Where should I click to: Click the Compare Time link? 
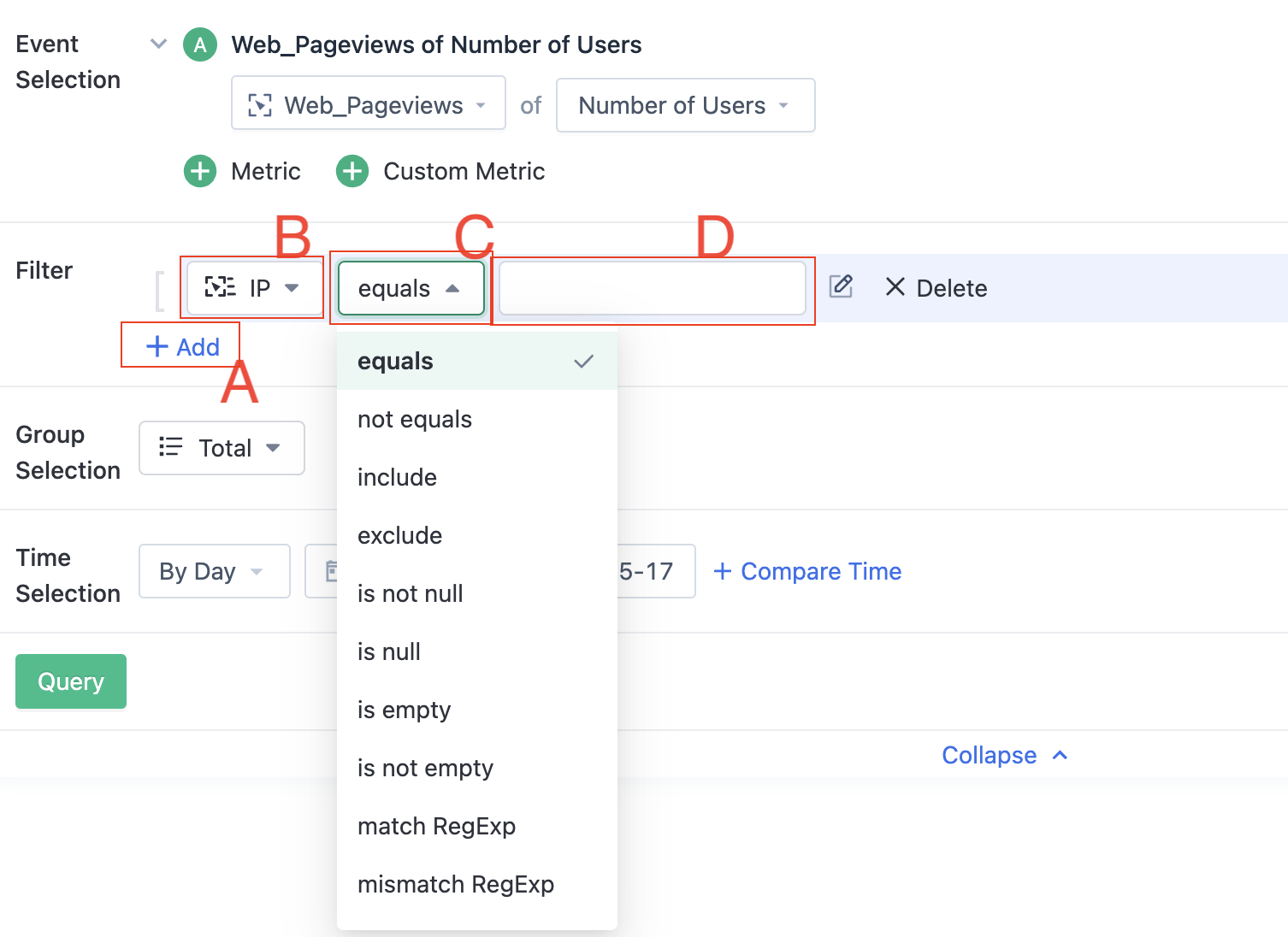(x=807, y=571)
